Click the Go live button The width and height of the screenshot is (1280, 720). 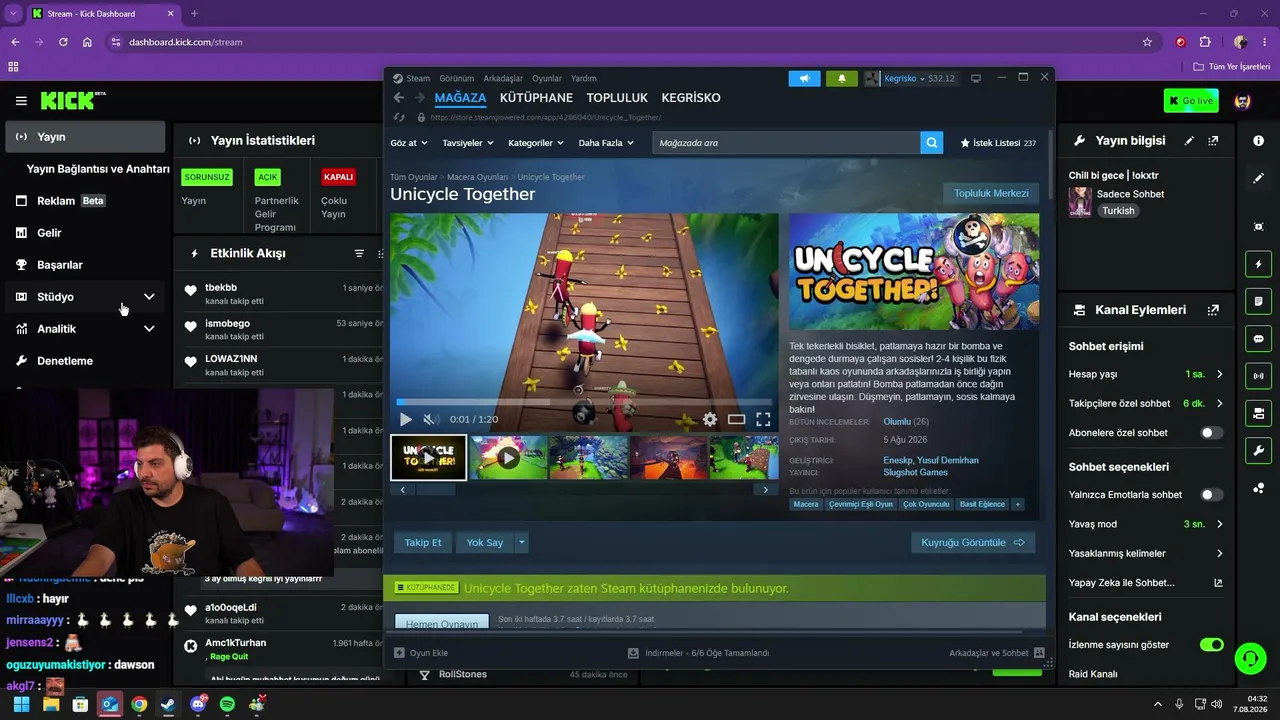click(x=1191, y=101)
